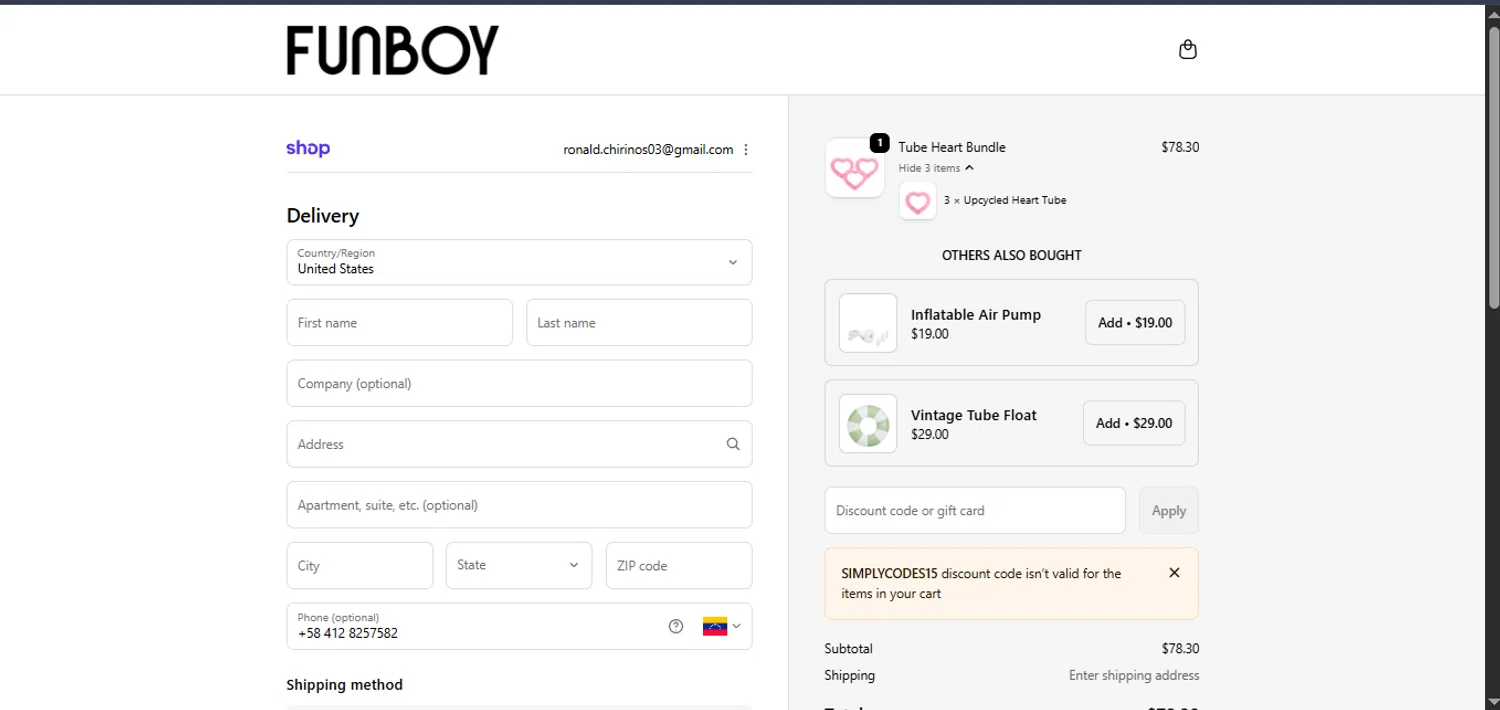Click the phone help question mark icon

676,626
